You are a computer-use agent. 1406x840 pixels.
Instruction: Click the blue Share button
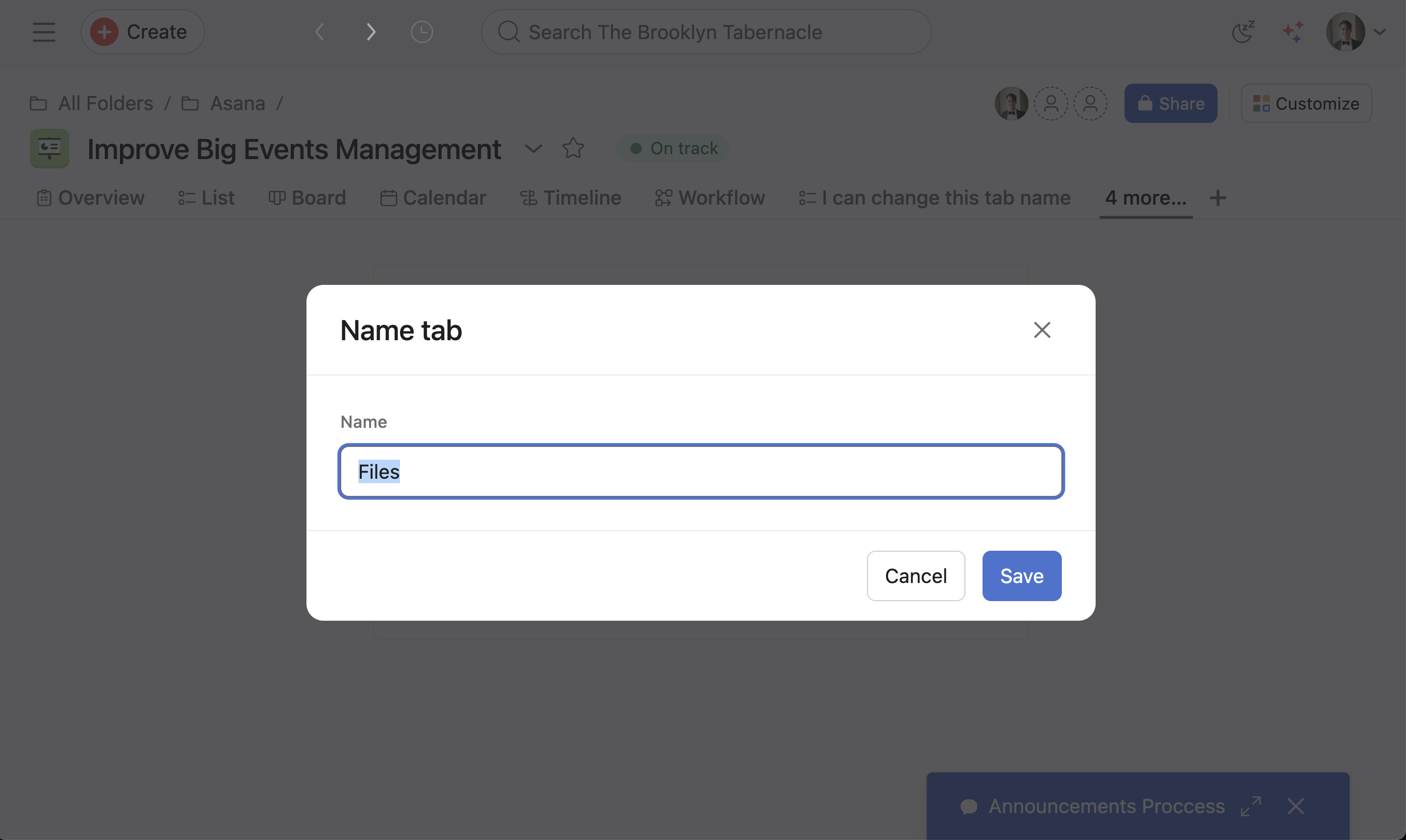coord(1171,104)
